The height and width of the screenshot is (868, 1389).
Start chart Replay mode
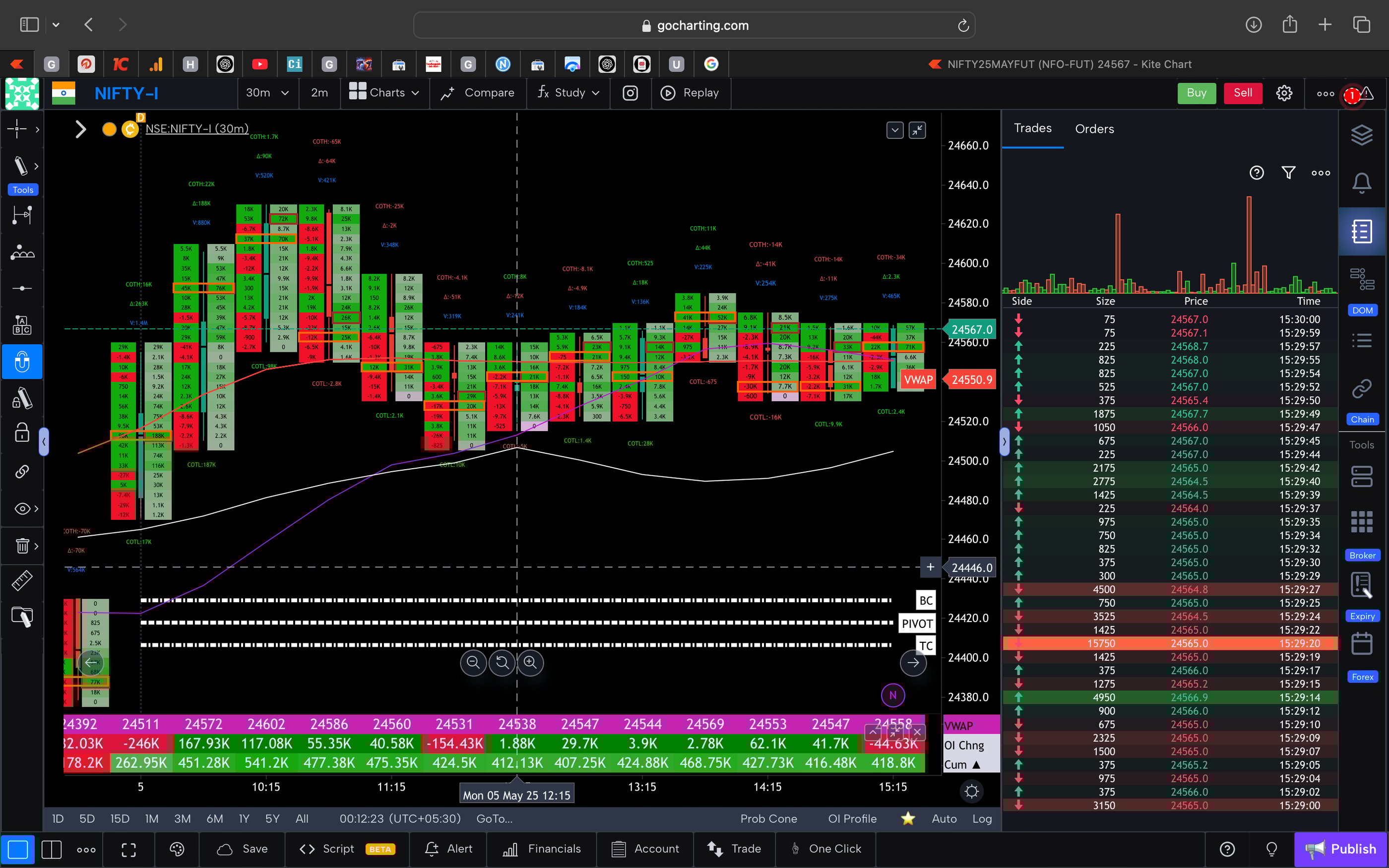pyautogui.click(x=691, y=93)
